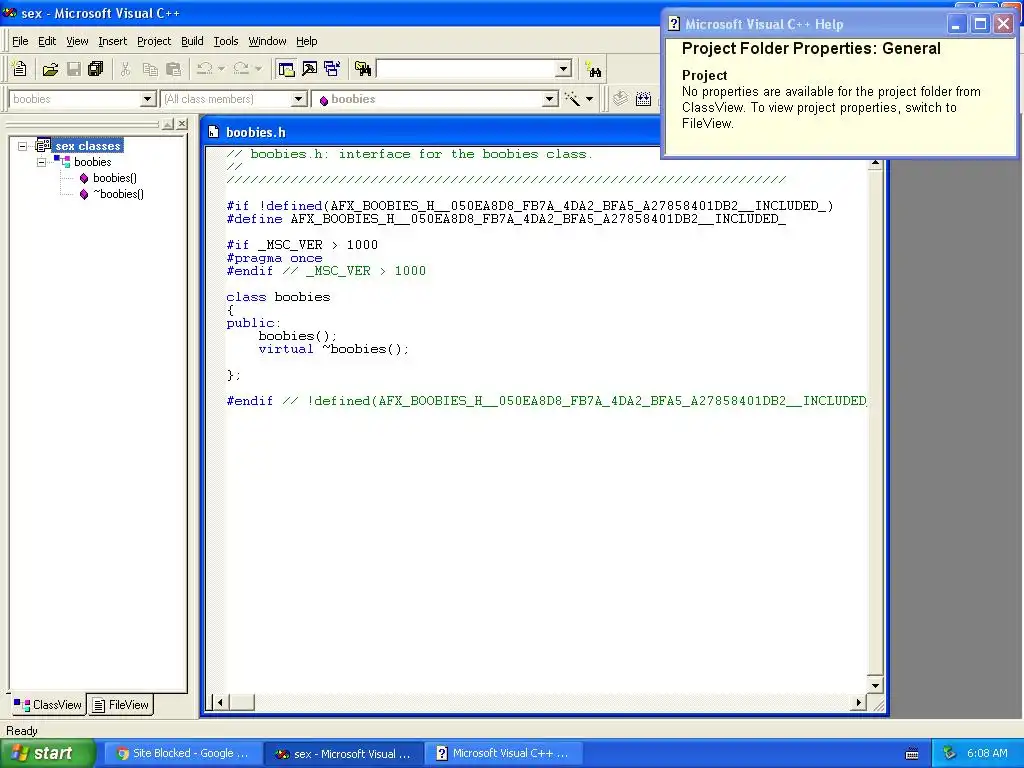
Task: Open the All class members filter dropdown
Action: coord(298,99)
